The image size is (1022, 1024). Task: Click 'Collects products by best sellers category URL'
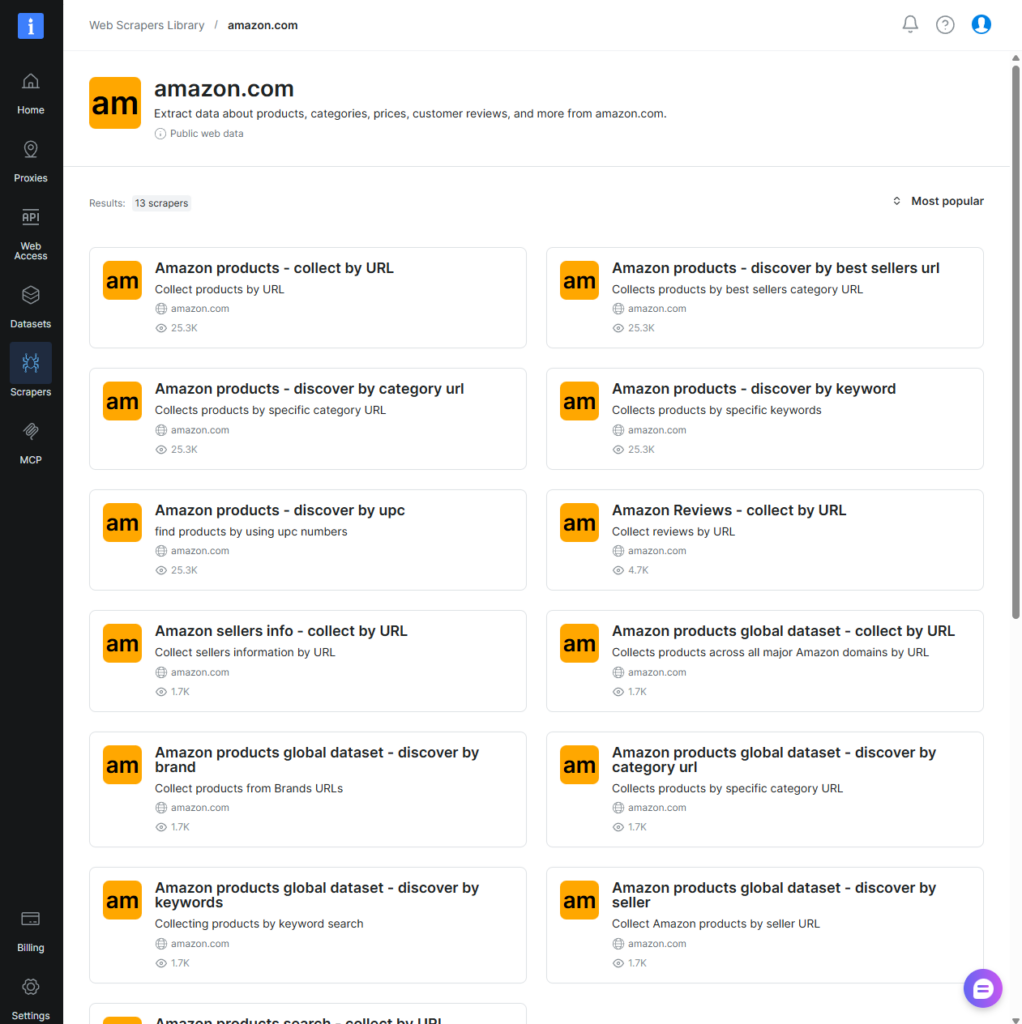click(x=737, y=289)
